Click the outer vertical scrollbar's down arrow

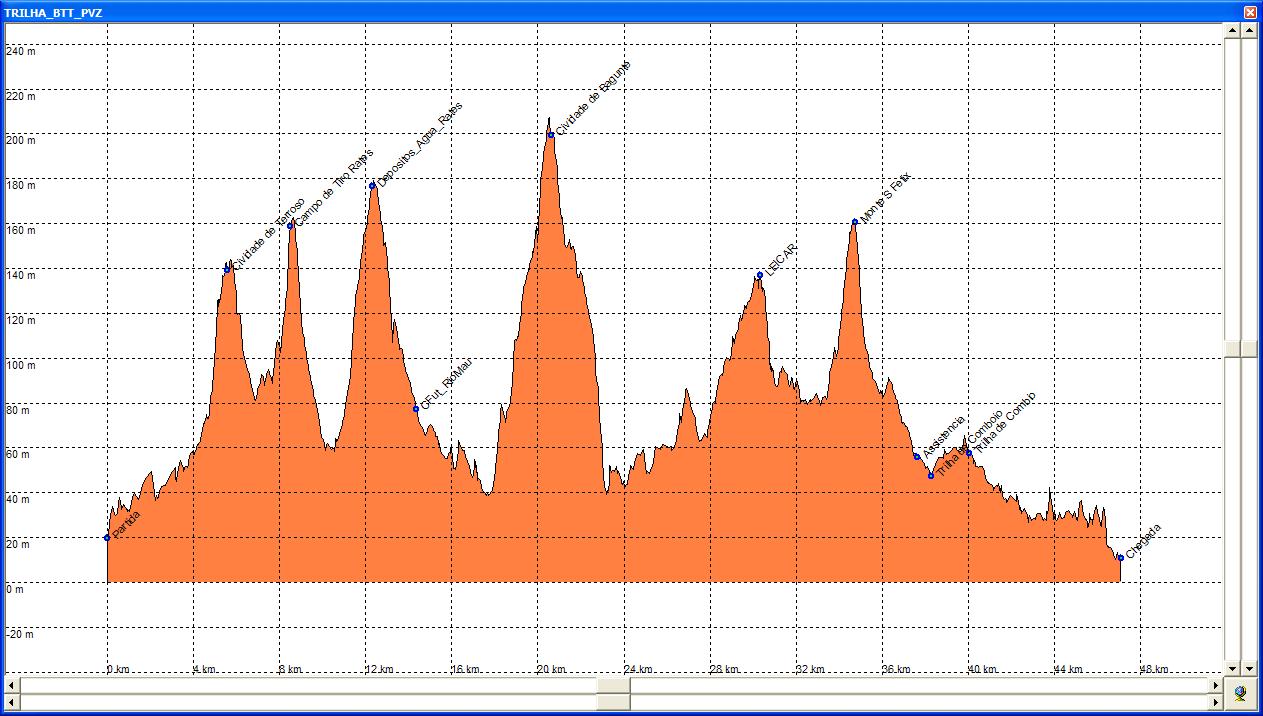pyautogui.click(x=1249, y=668)
